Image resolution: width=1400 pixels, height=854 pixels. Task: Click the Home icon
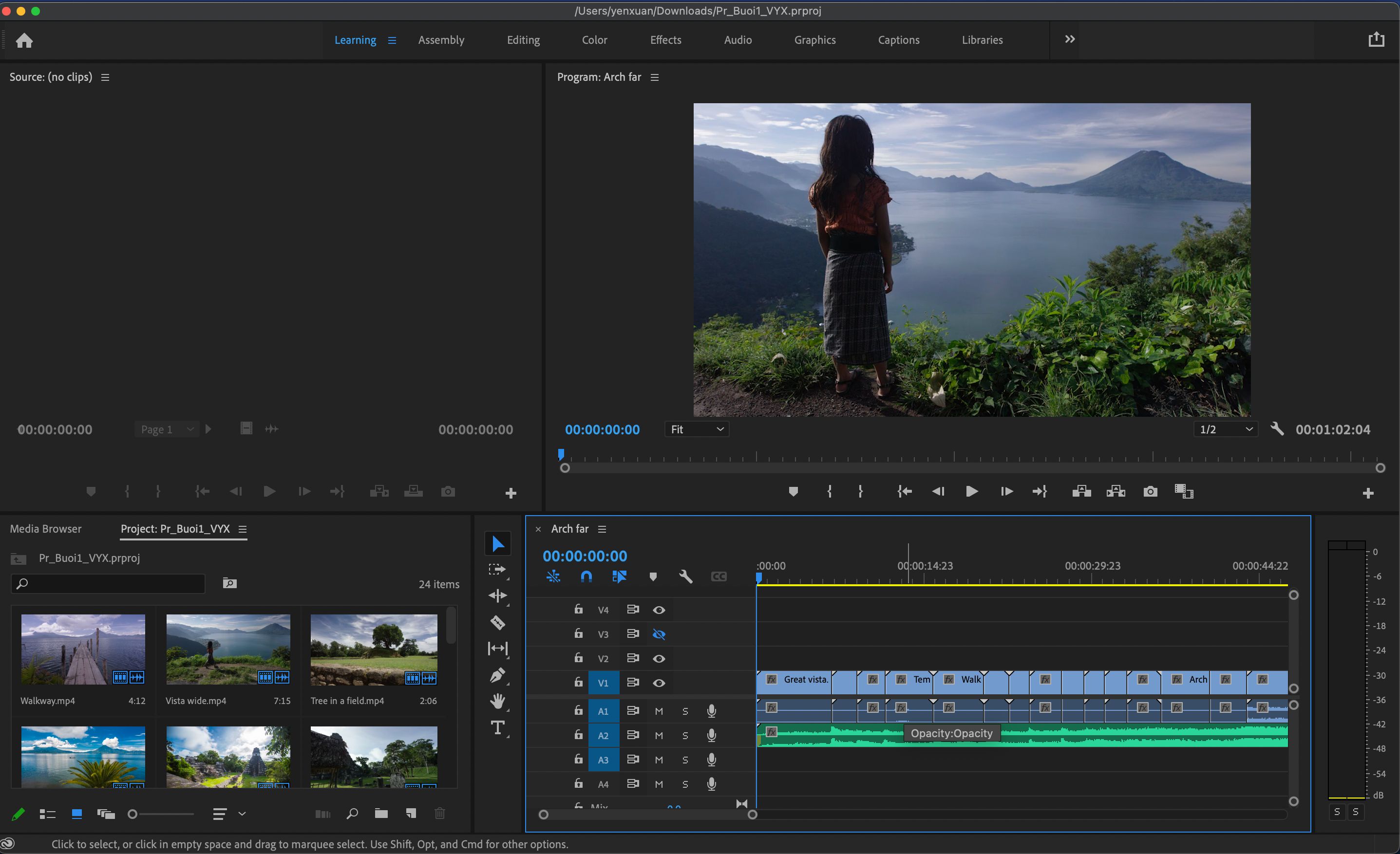pos(24,40)
